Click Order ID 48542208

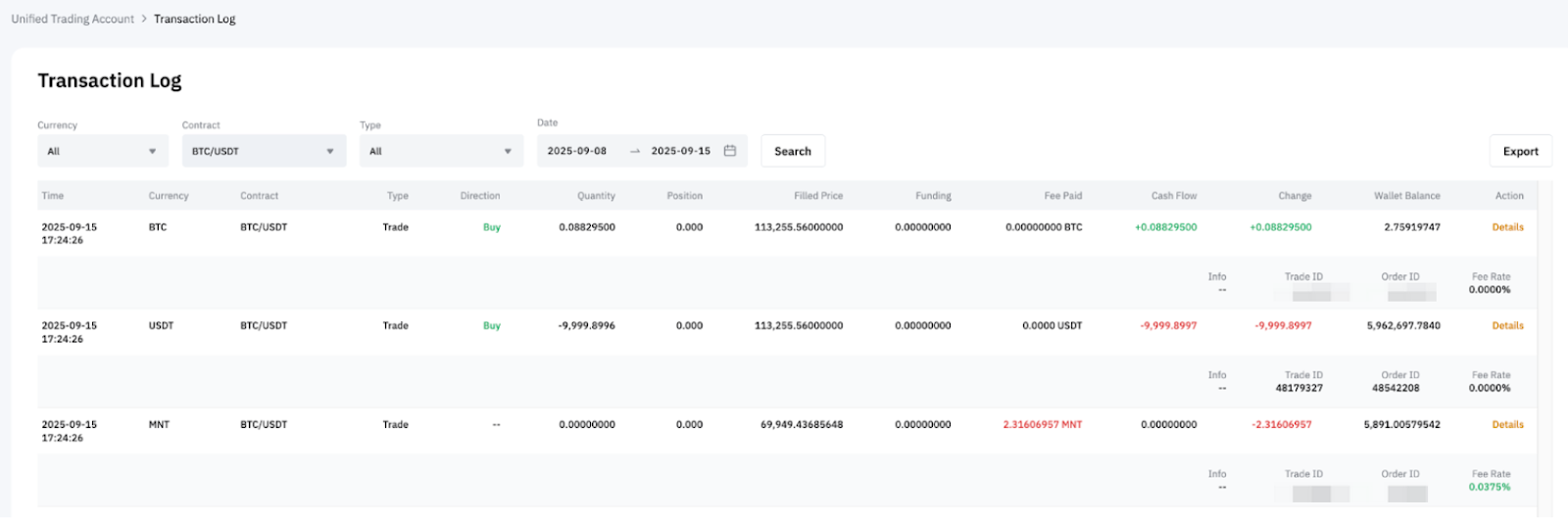[x=1396, y=388]
